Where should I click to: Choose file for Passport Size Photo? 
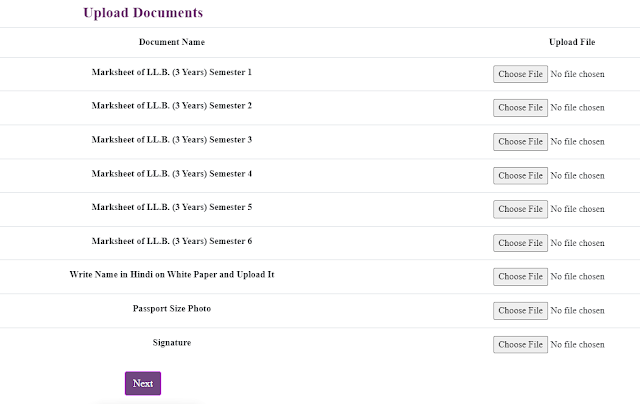coord(520,310)
